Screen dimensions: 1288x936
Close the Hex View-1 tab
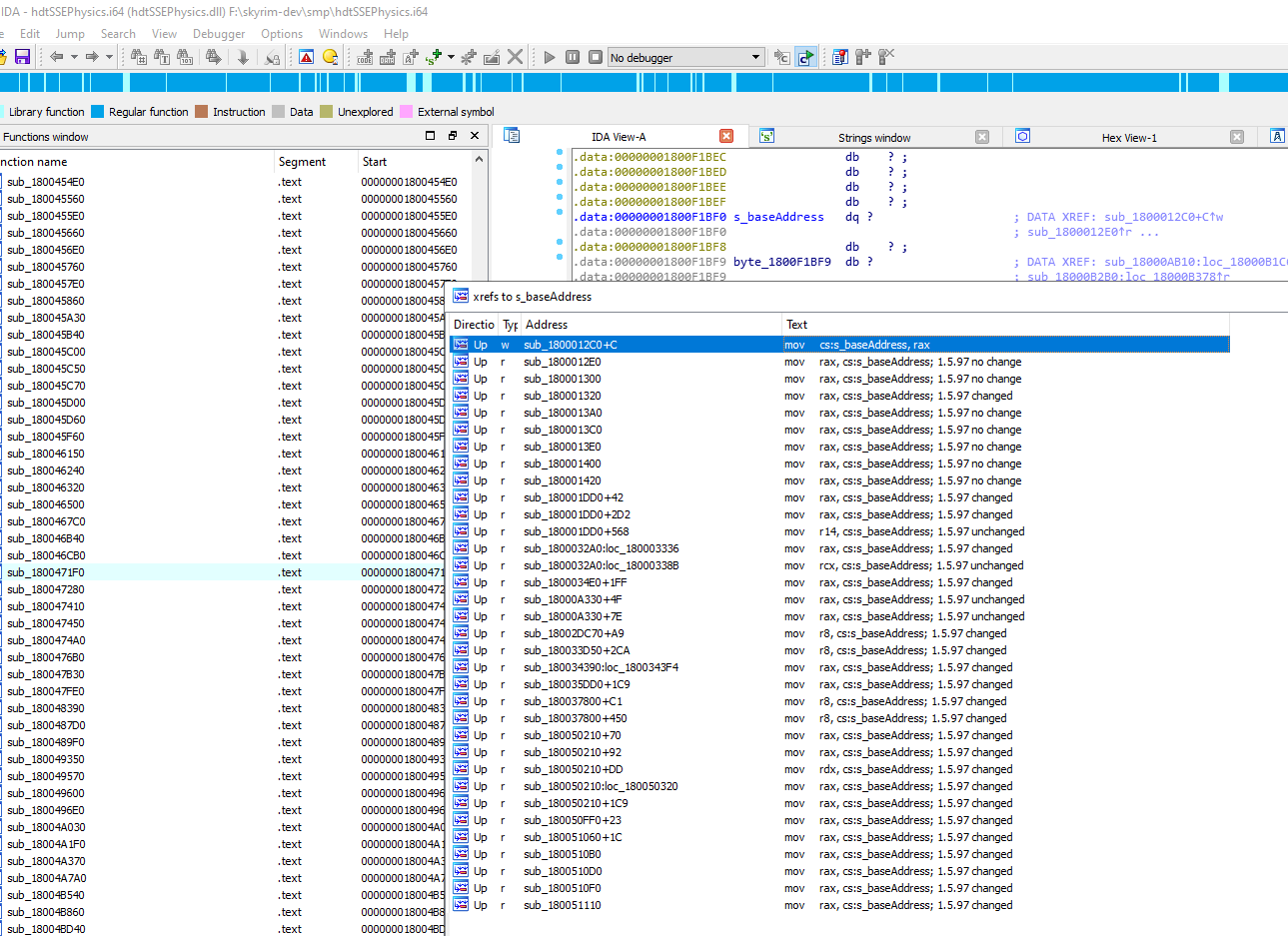1237,137
